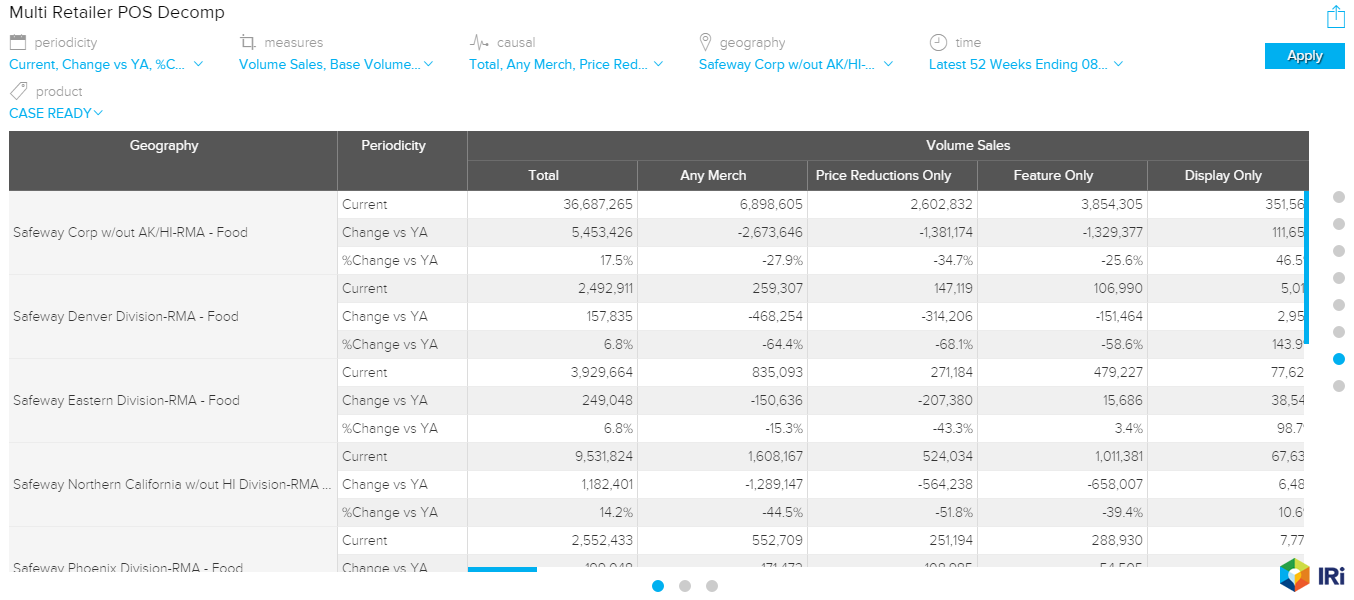Screen dimensions: 1354x600
Task: Click the time clock icon
Action: pyautogui.click(x=938, y=42)
